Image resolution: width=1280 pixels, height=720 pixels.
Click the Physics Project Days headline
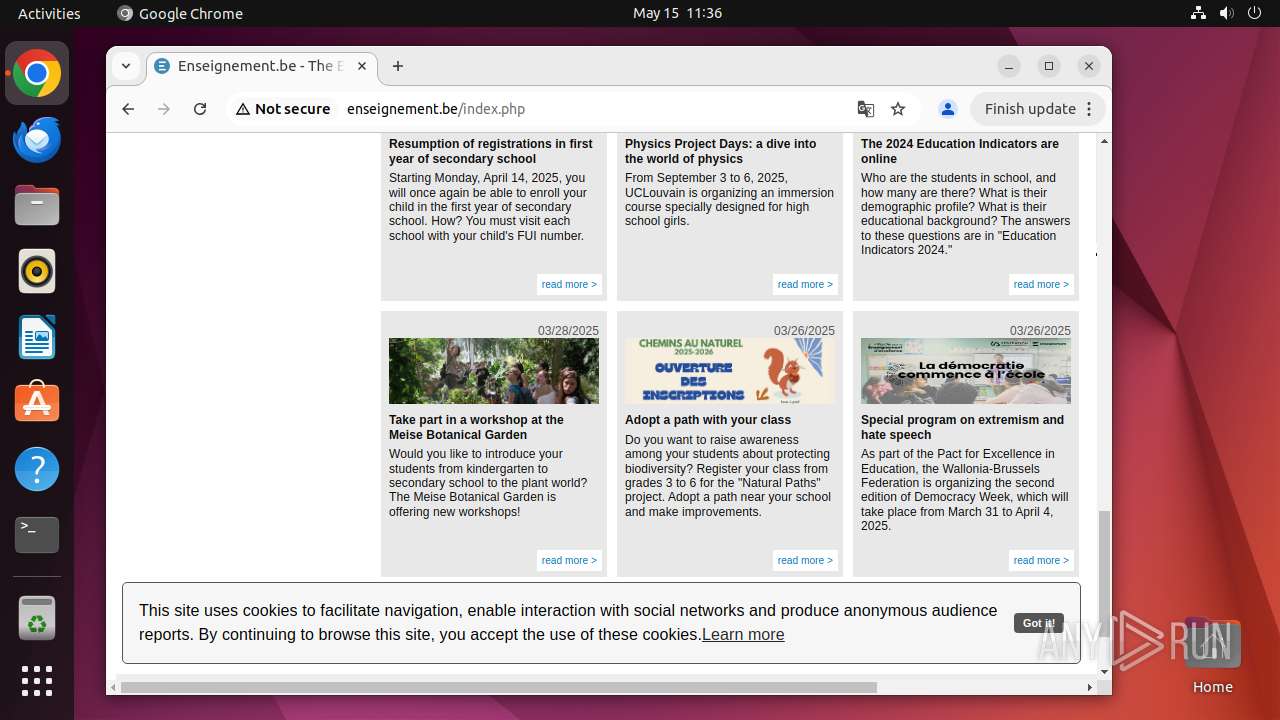[x=721, y=151]
